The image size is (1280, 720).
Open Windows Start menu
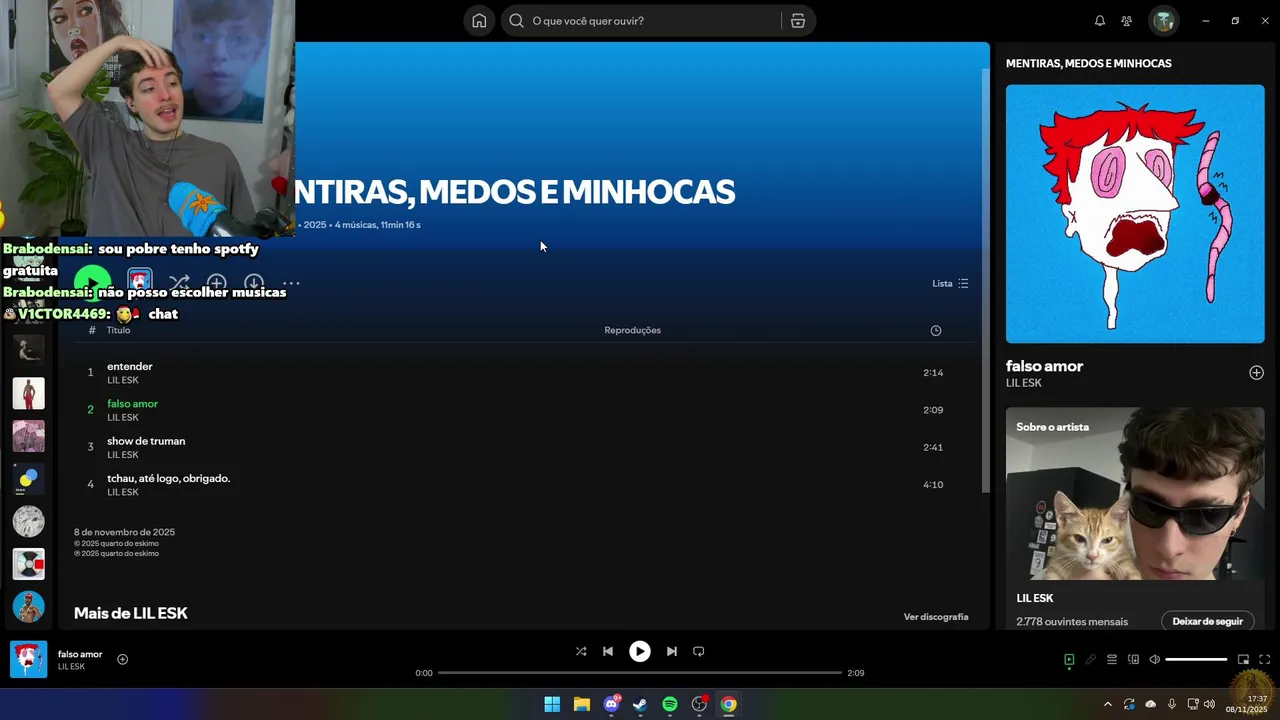click(552, 704)
